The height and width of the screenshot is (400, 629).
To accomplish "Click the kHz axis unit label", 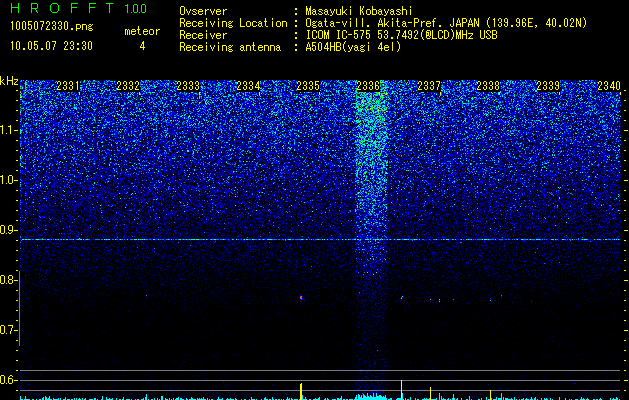I will click(x=9, y=81).
